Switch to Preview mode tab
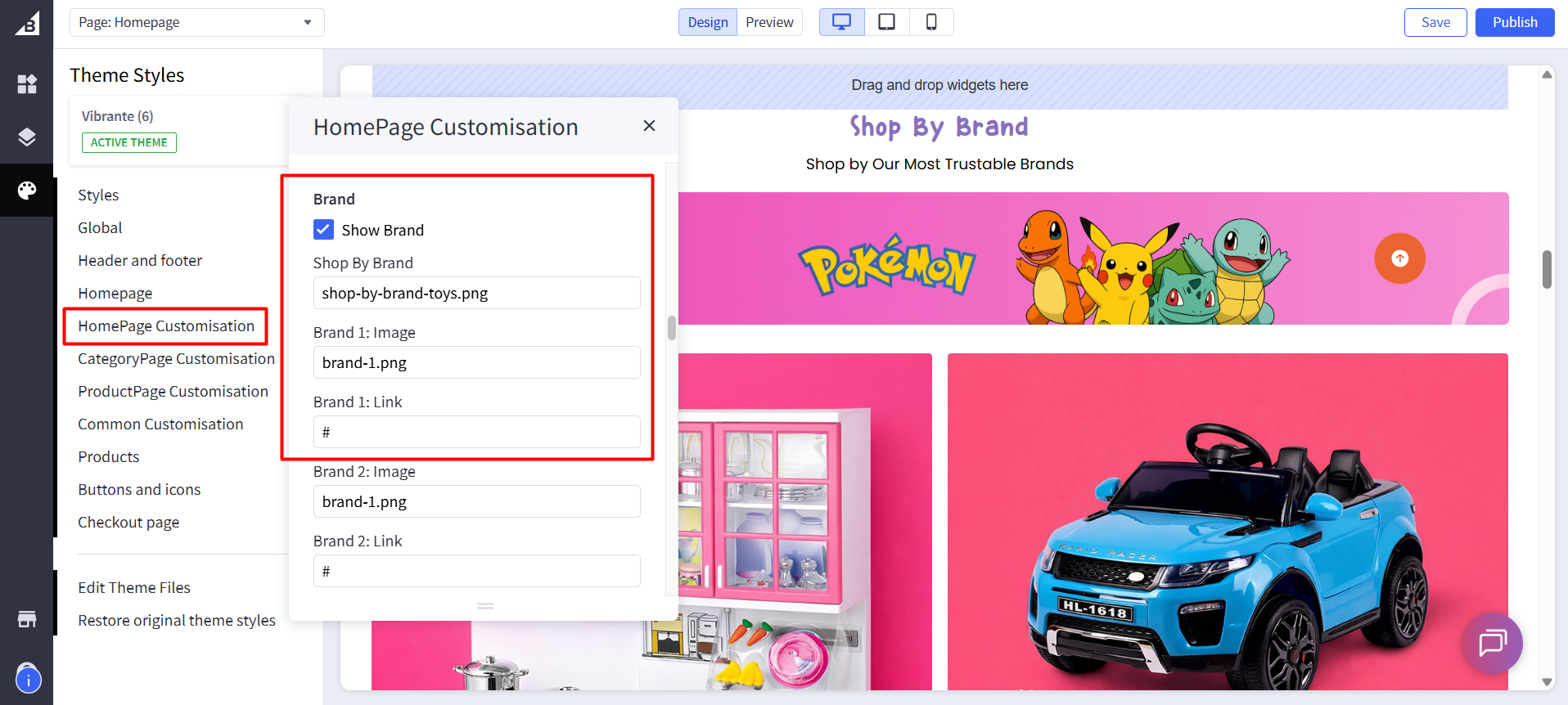Image resolution: width=1568 pixels, height=705 pixels. point(769,22)
